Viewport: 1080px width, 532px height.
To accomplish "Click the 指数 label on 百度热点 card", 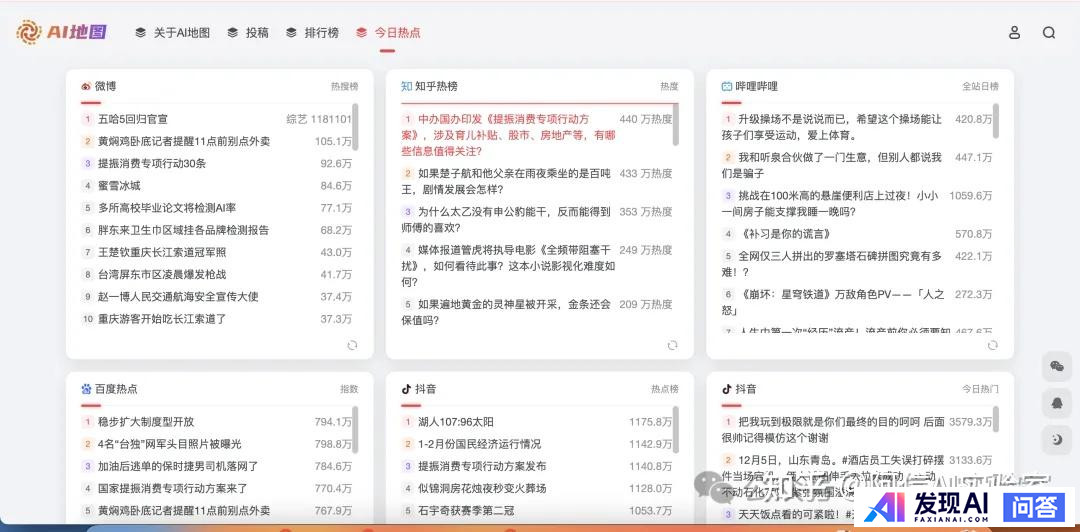I will click(x=349, y=389).
